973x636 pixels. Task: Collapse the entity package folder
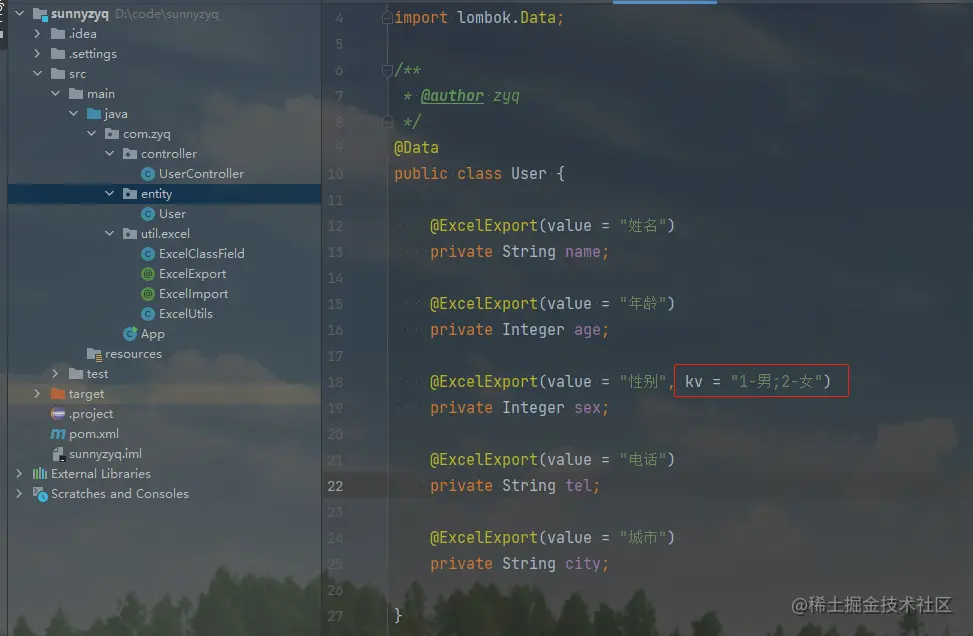click(110, 194)
